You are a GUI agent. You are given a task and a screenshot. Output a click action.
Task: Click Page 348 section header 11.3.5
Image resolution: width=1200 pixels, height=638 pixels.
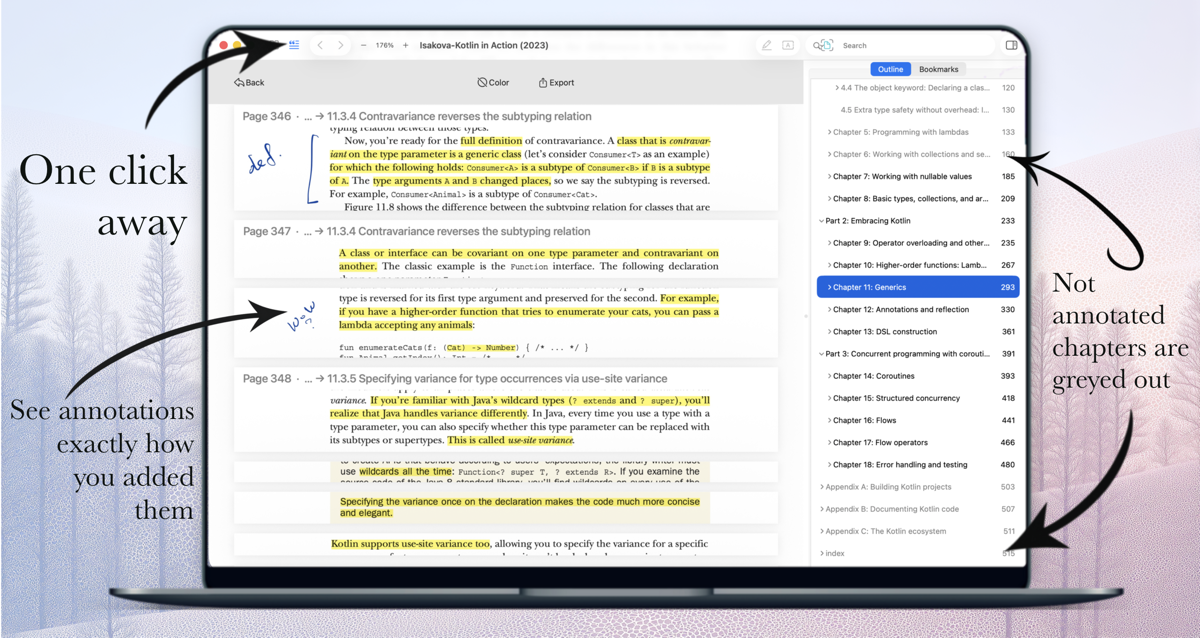[455, 379]
